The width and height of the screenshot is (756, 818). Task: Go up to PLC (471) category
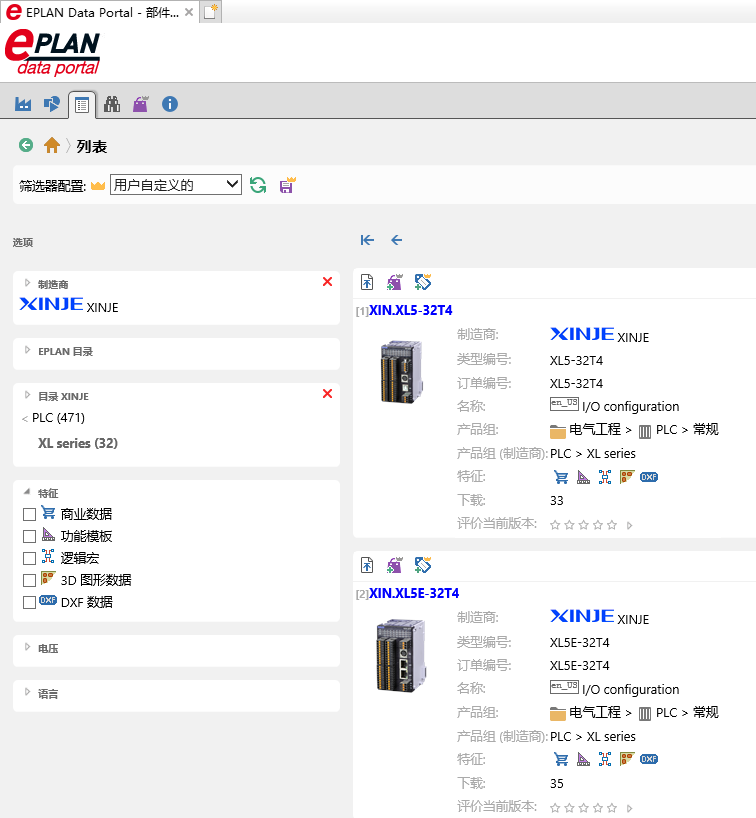[58, 418]
